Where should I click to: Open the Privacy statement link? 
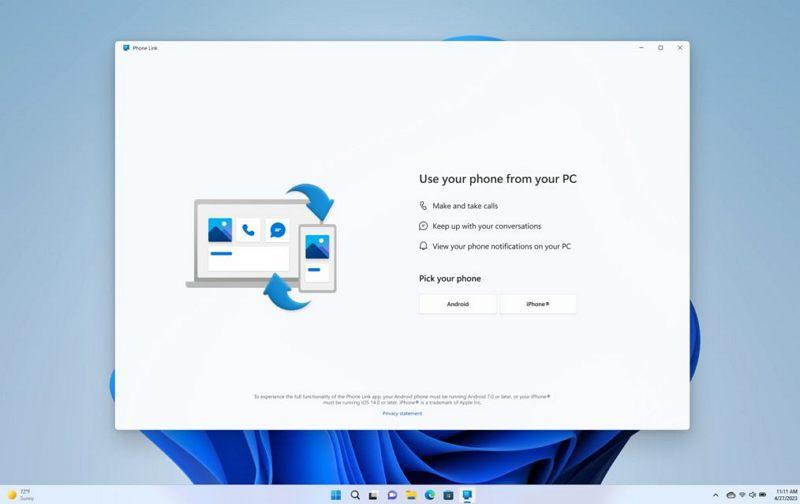[402, 414]
